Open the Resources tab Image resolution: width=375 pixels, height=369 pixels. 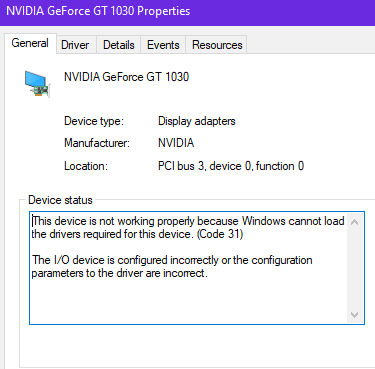click(217, 45)
